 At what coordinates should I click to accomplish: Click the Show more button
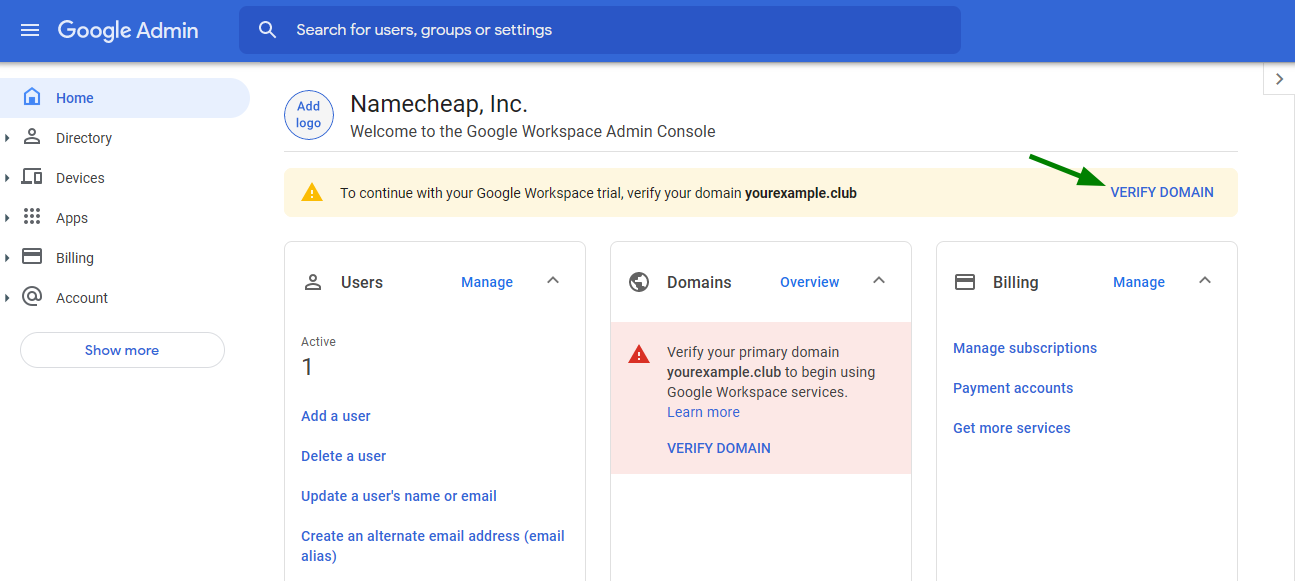click(122, 350)
